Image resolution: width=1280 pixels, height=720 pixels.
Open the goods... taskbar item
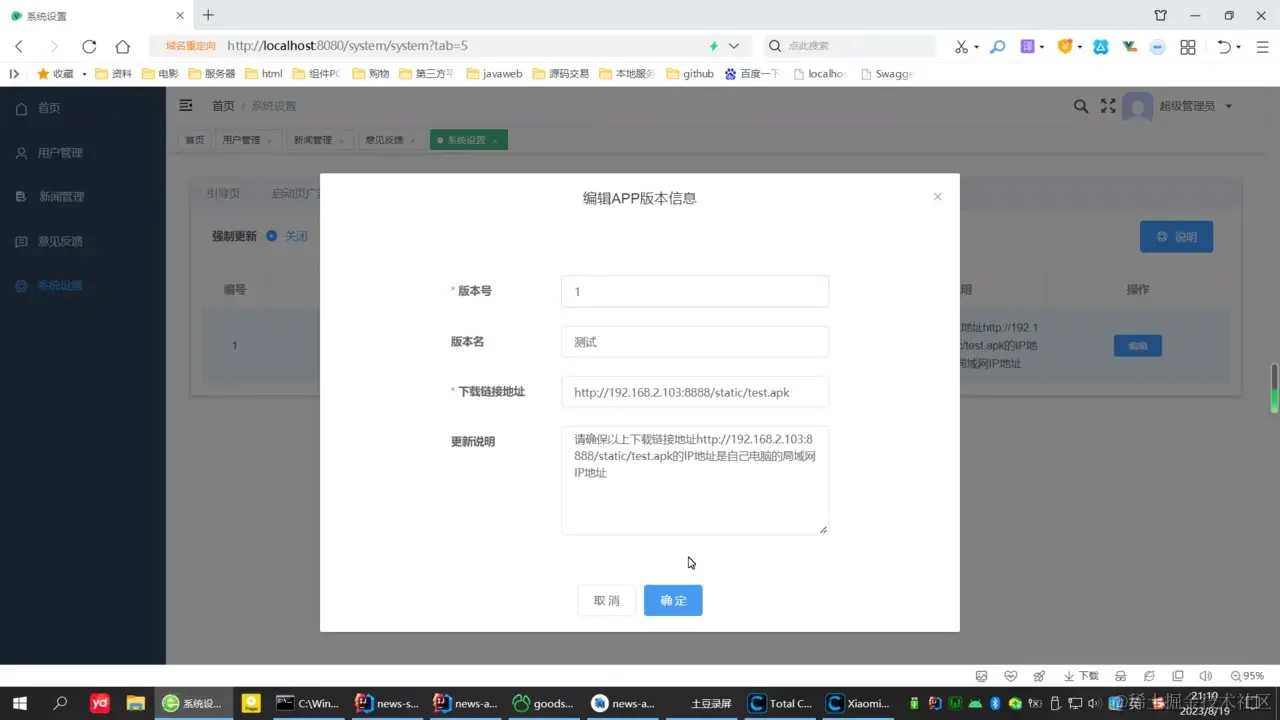(x=543, y=703)
